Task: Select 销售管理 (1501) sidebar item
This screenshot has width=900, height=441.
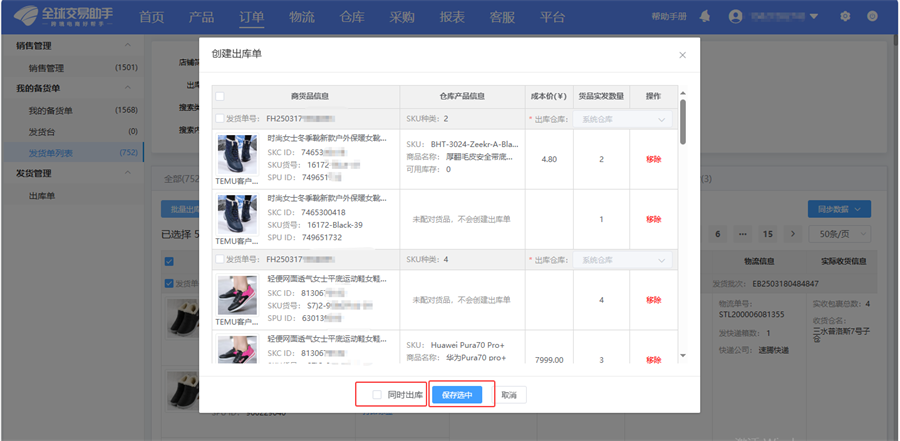Action: point(72,68)
